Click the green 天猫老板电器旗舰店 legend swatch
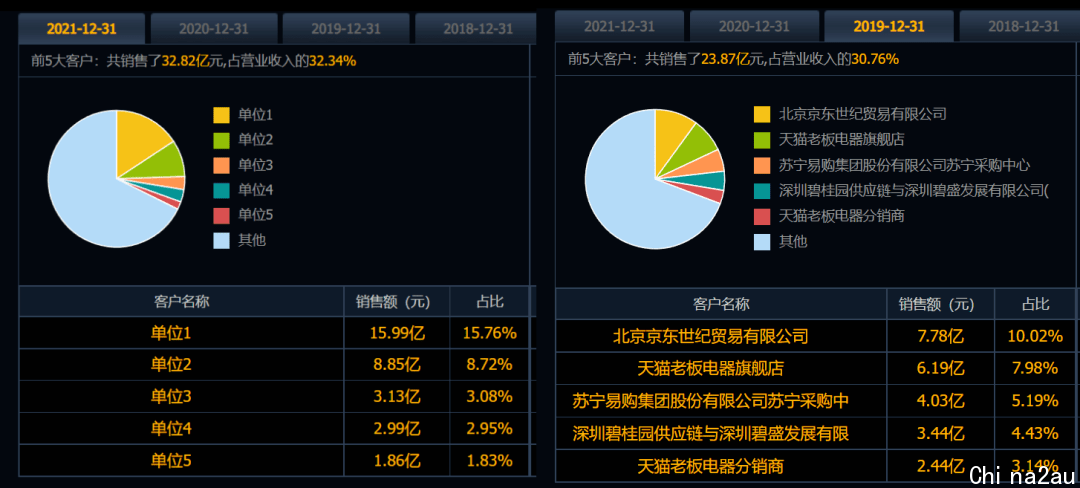Viewport: 1080px width, 488px height. (x=762, y=140)
